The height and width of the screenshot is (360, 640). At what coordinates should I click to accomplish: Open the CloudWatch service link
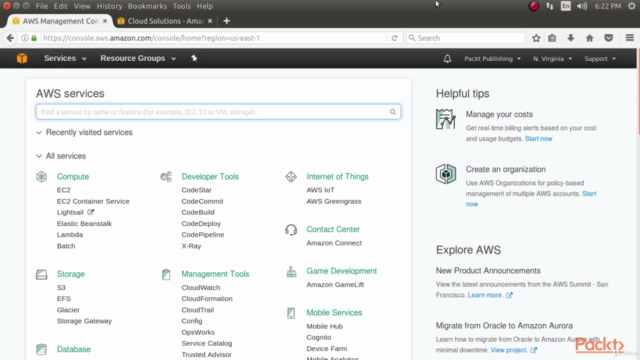click(201, 288)
